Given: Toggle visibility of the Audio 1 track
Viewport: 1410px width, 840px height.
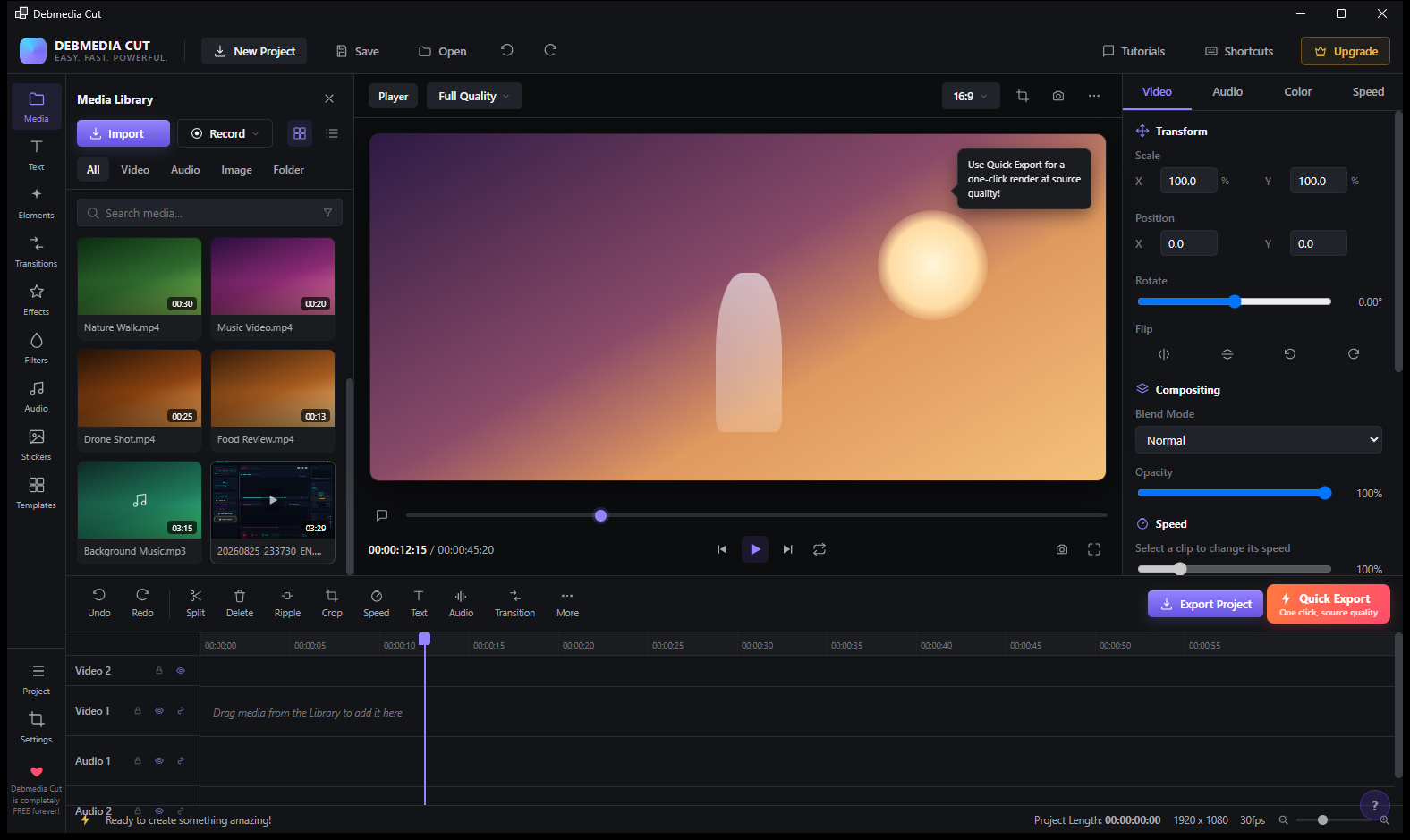Looking at the screenshot, I should [159, 761].
